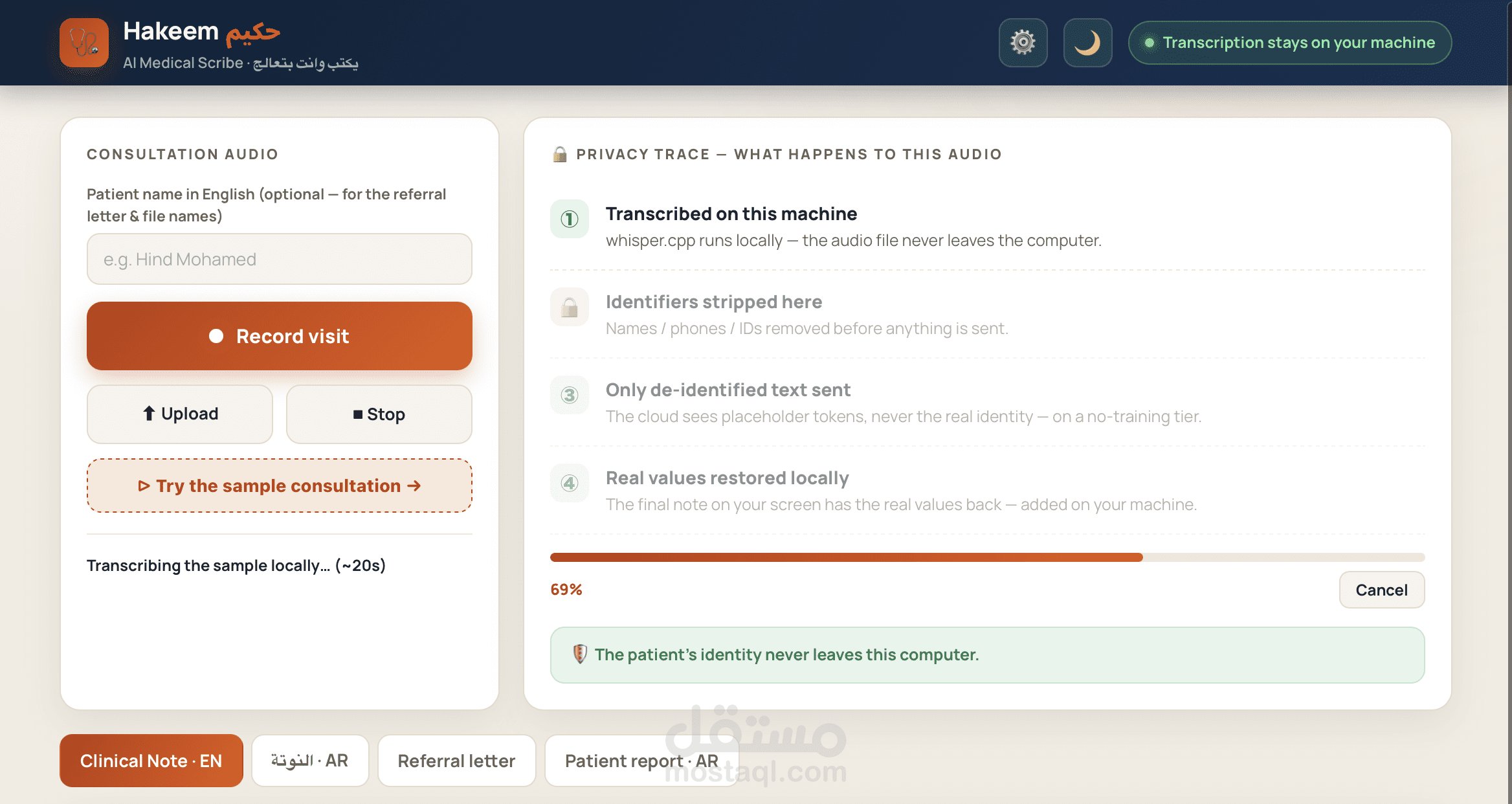The width and height of the screenshot is (1512, 804).
Task: Select the Arabic note AR tab
Action: coord(310,761)
